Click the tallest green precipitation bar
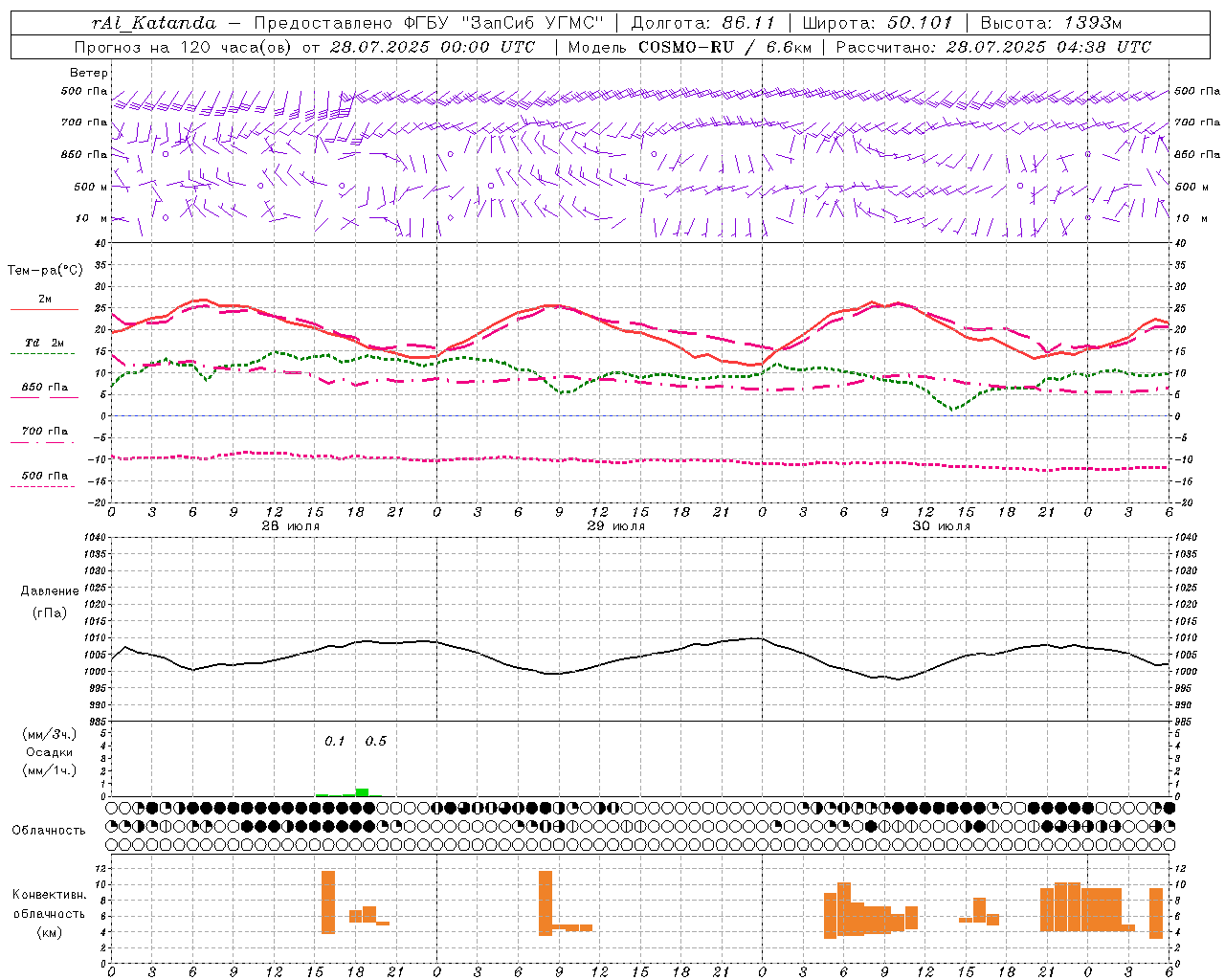 click(362, 791)
